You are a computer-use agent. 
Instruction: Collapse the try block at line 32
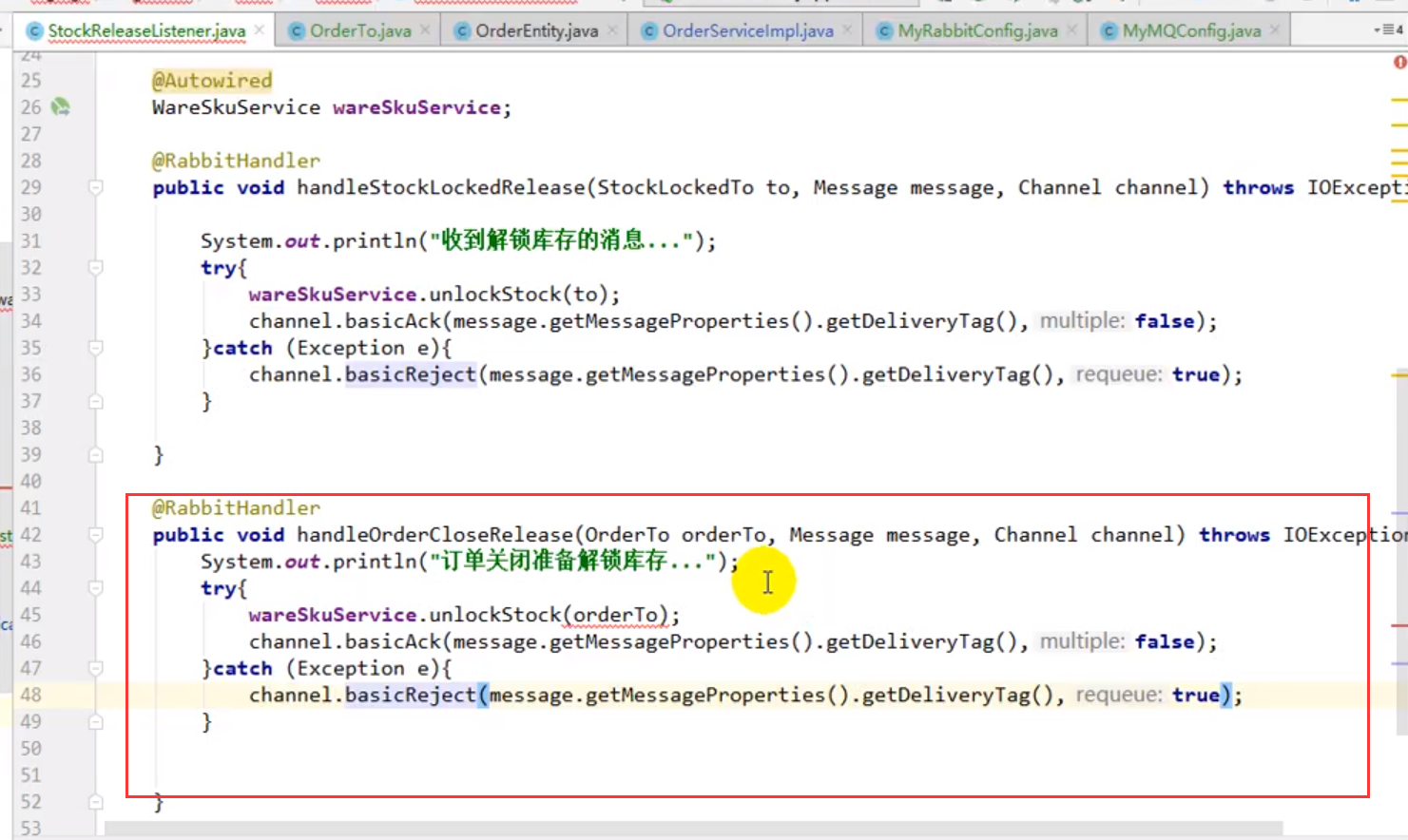click(96, 268)
